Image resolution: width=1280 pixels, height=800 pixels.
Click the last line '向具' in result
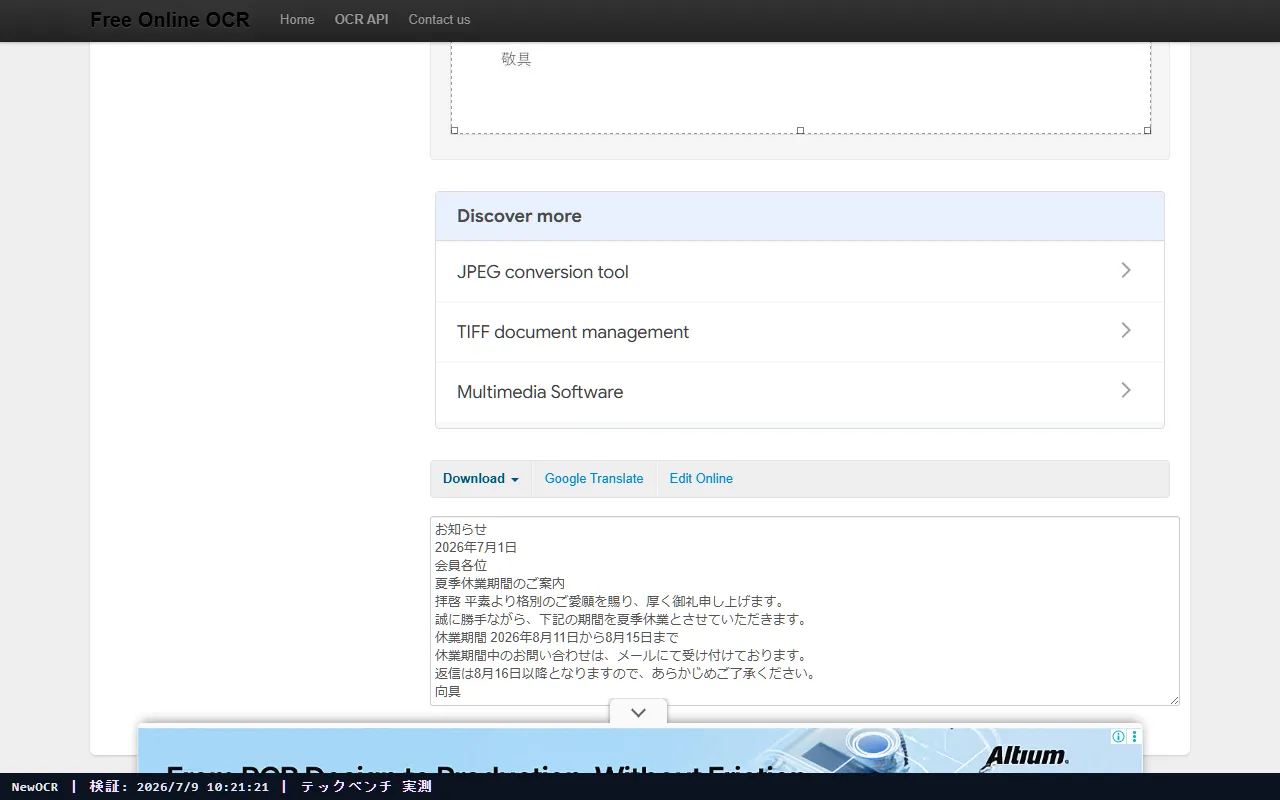(x=448, y=691)
